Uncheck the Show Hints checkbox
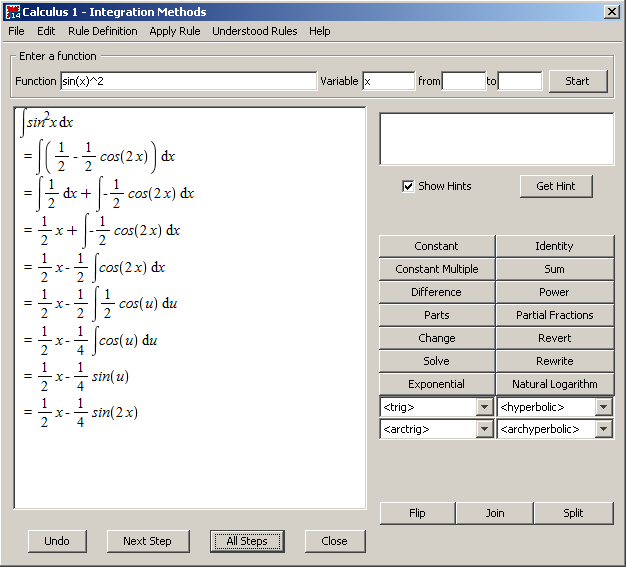This screenshot has width=626, height=567. point(408,186)
